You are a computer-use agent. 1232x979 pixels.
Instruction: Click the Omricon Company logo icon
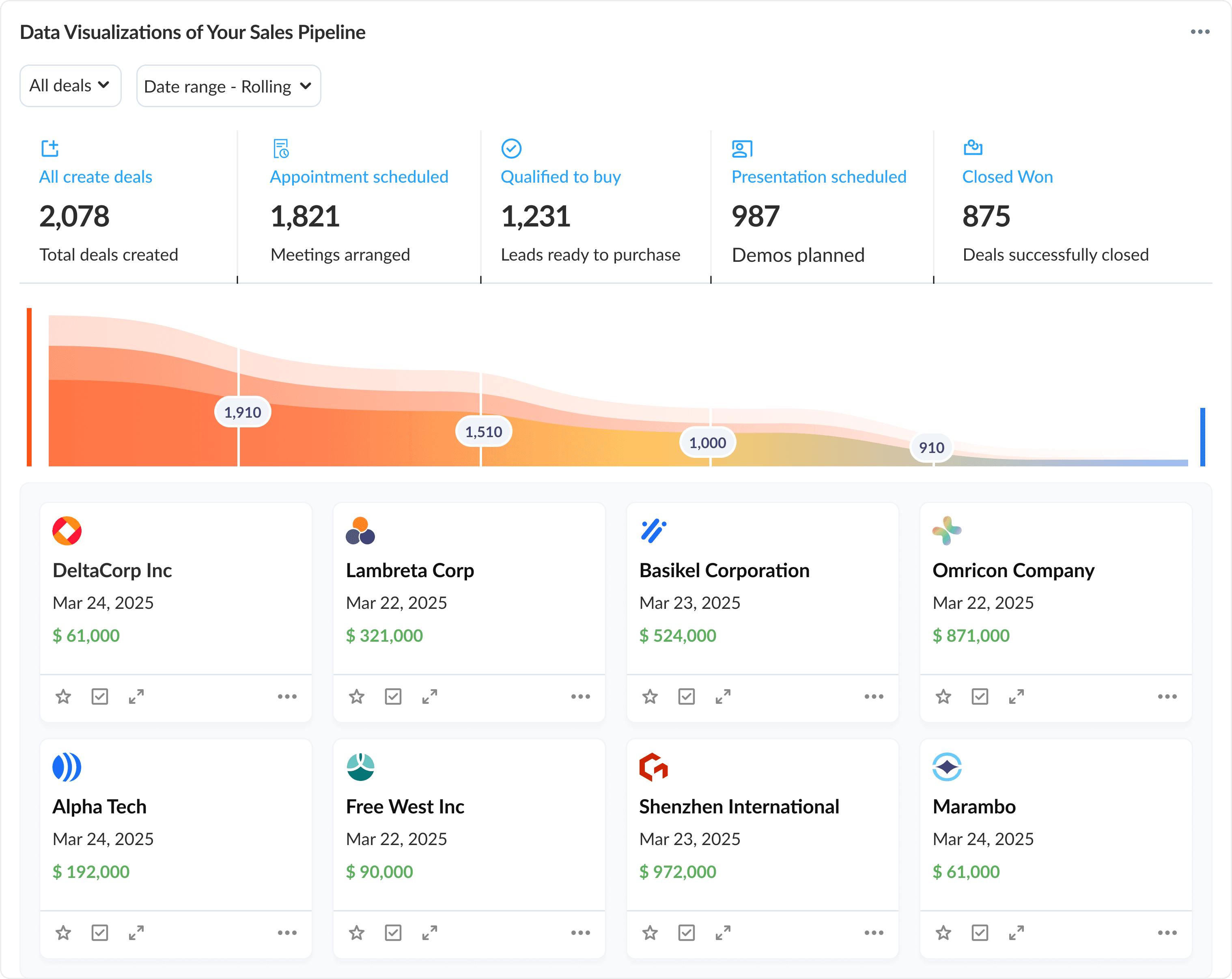click(x=946, y=530)
